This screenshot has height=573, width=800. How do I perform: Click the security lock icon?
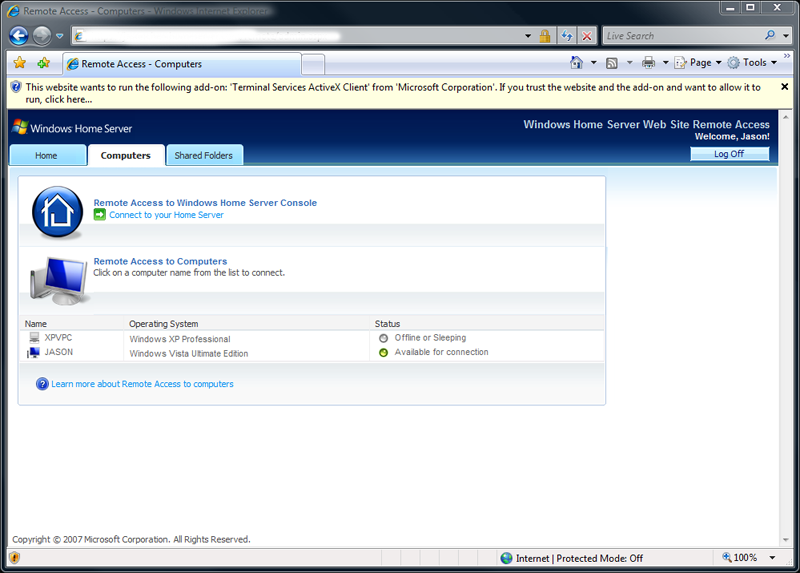coord(545,36)
